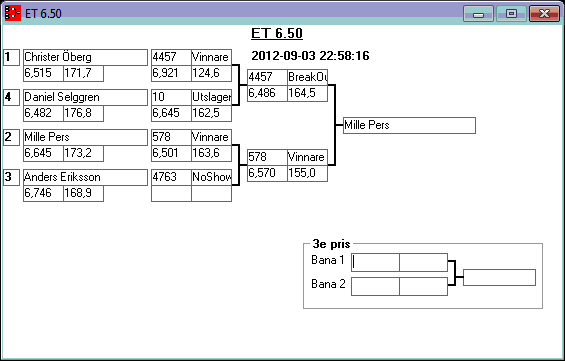Screen dimensions: 565x361
Task: Click the final winner Mille Pers field
Action: point(409,125)
